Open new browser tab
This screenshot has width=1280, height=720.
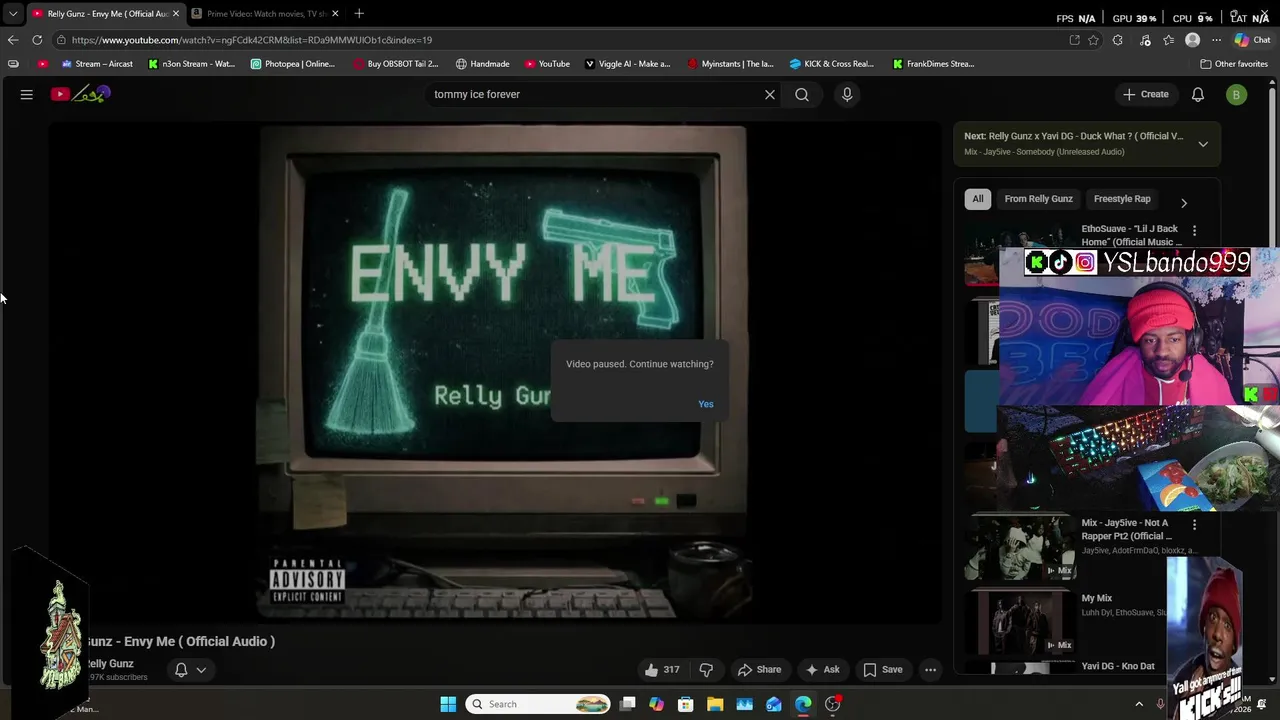[359, 13]
